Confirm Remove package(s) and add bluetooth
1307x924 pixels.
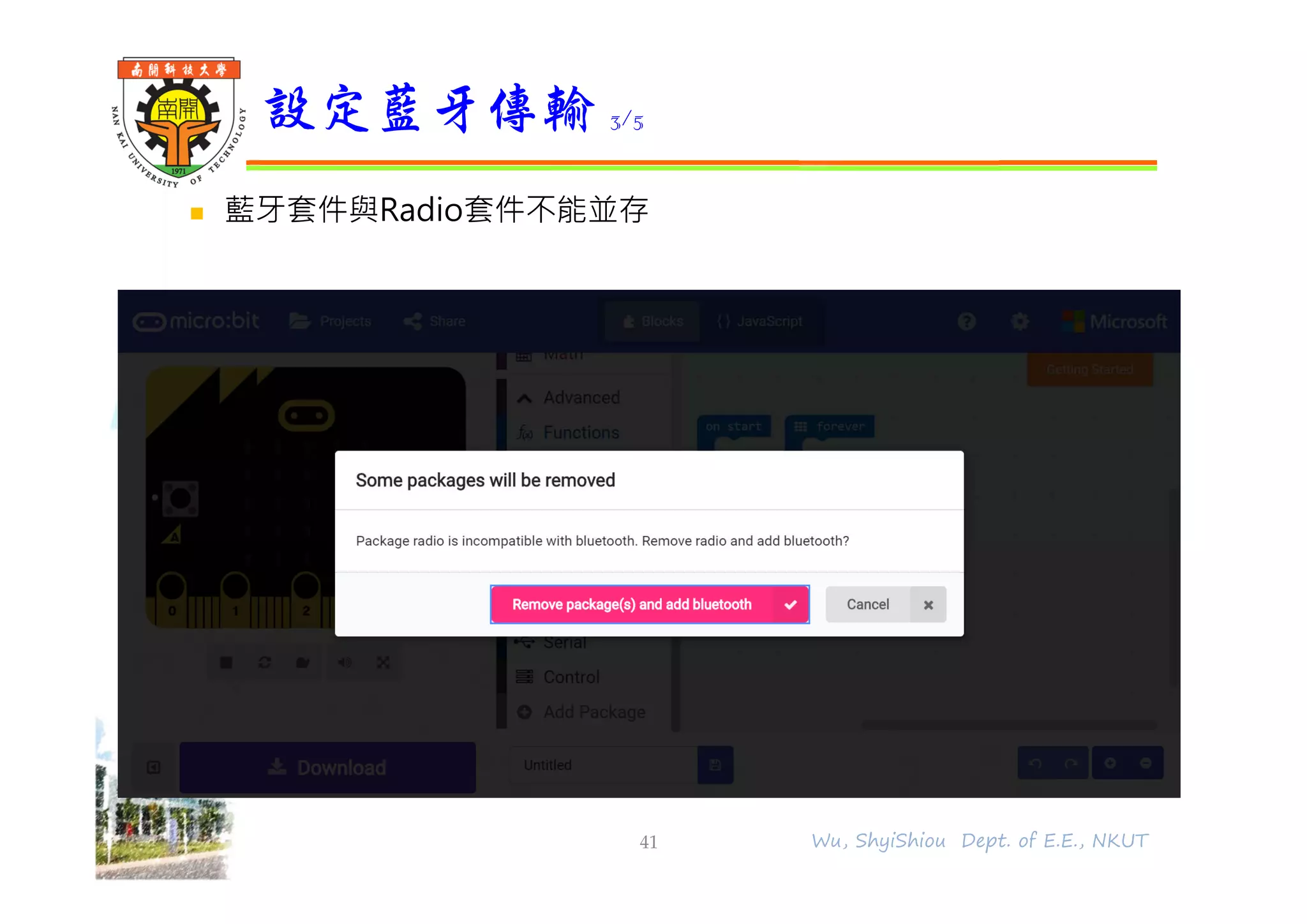click(x=650, y=604)
